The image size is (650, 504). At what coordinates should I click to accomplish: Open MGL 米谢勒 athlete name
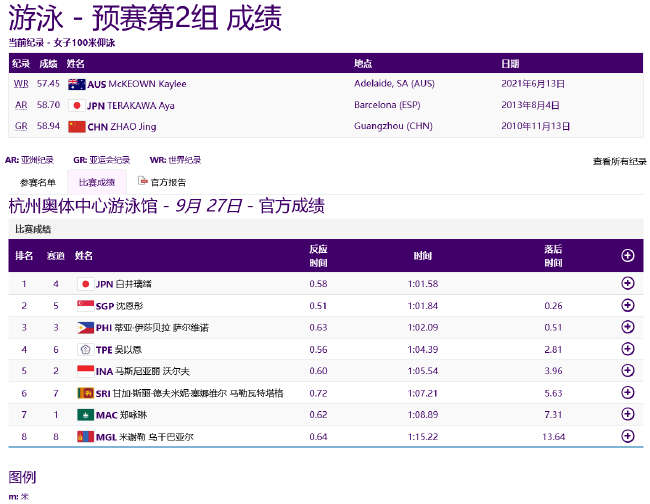[145, 437]
